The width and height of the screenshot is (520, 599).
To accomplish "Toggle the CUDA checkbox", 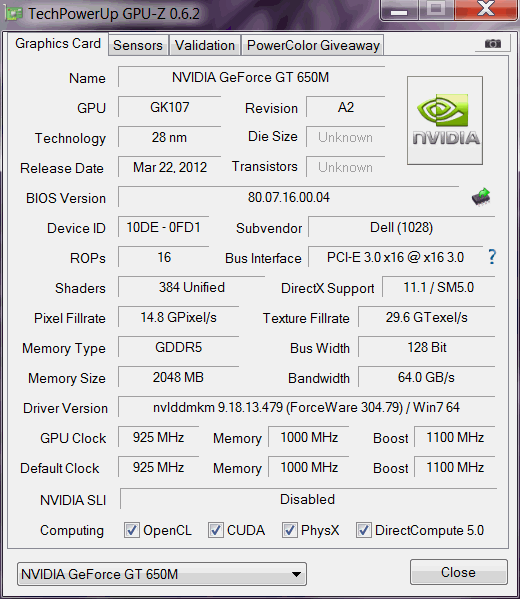I will 215,530.
